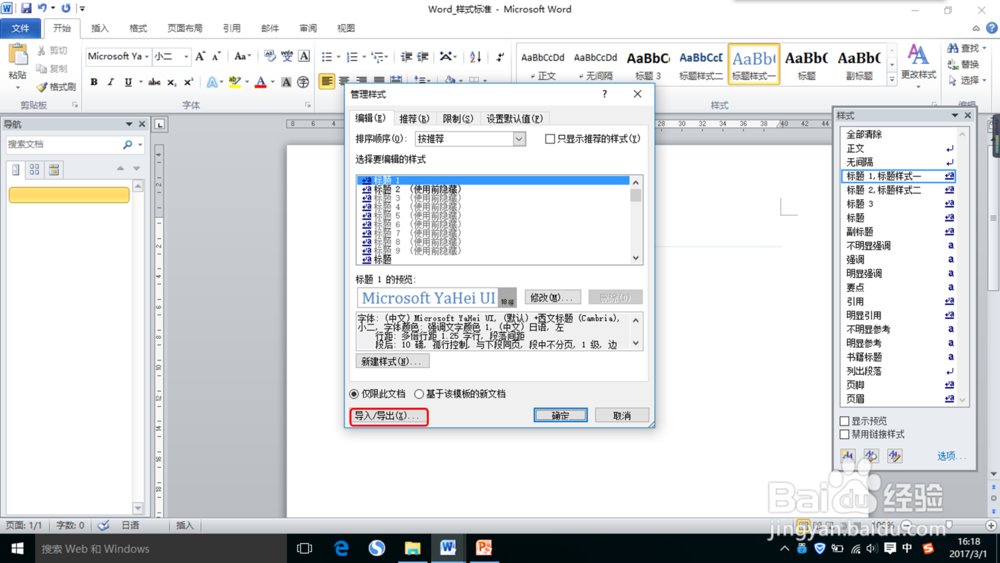Viewport: 1000px width, 563px height.
Task: Shrink the font size
Action: click(x=216, y=57)
